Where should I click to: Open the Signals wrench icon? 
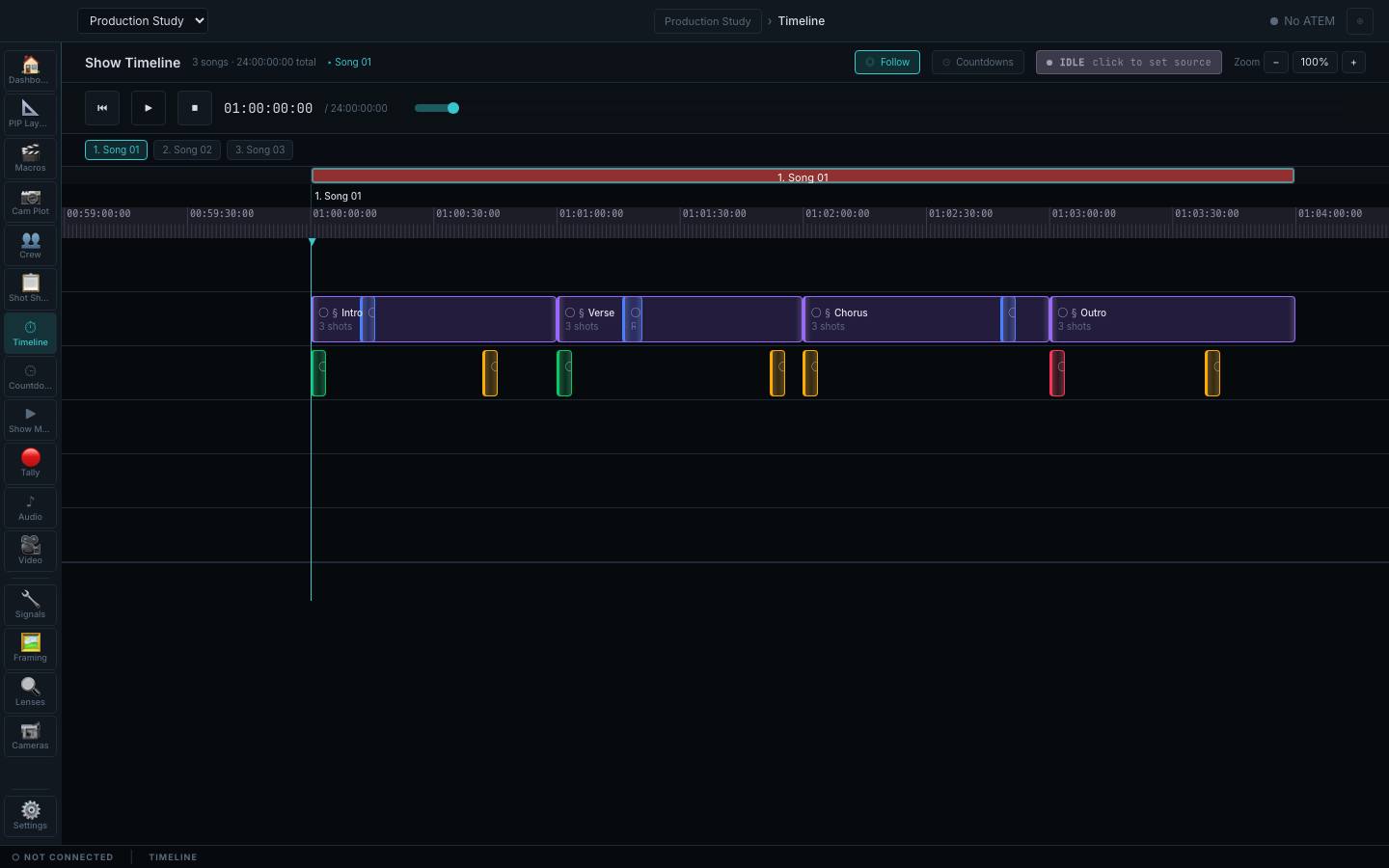point(30,605)
